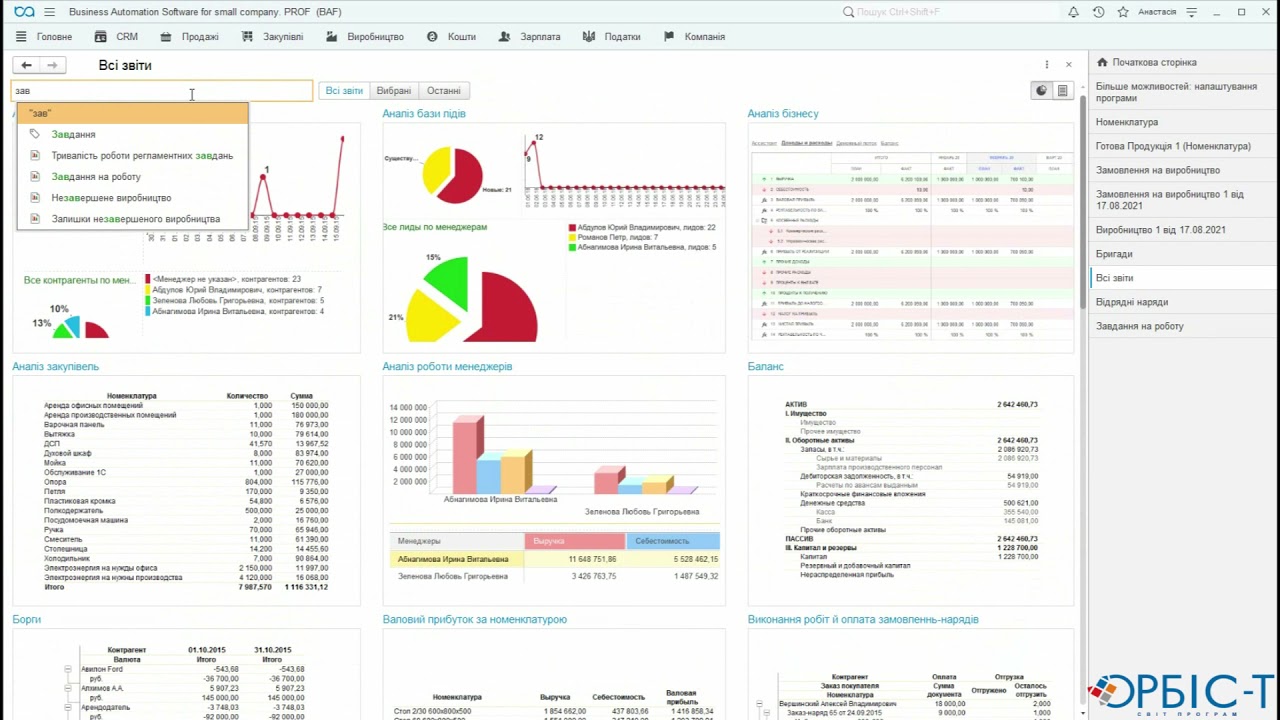Click the search magnifier icon
Screen dimensions: 1280x720
[849, 12]
